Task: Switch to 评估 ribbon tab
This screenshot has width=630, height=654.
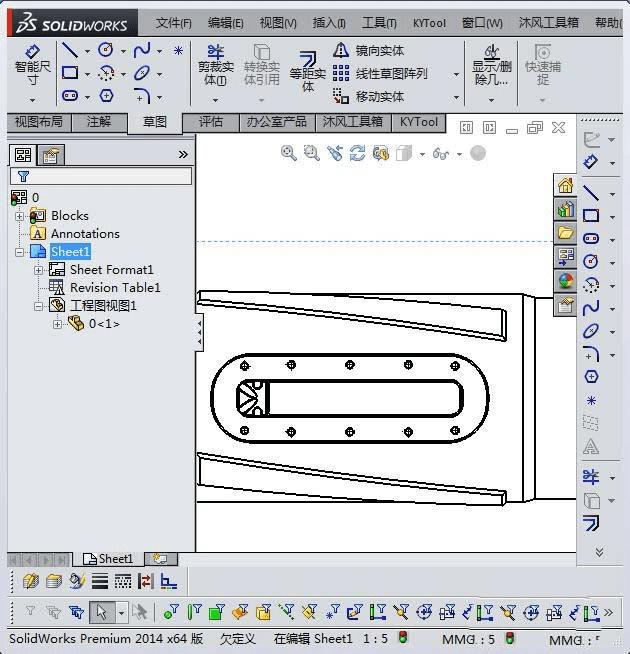Action: (211, 122)
